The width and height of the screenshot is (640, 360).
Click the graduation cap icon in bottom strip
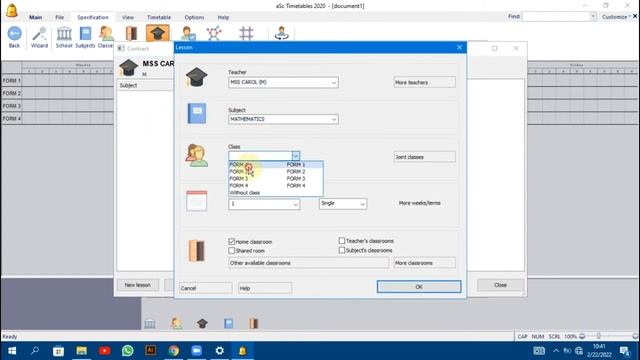202,324
